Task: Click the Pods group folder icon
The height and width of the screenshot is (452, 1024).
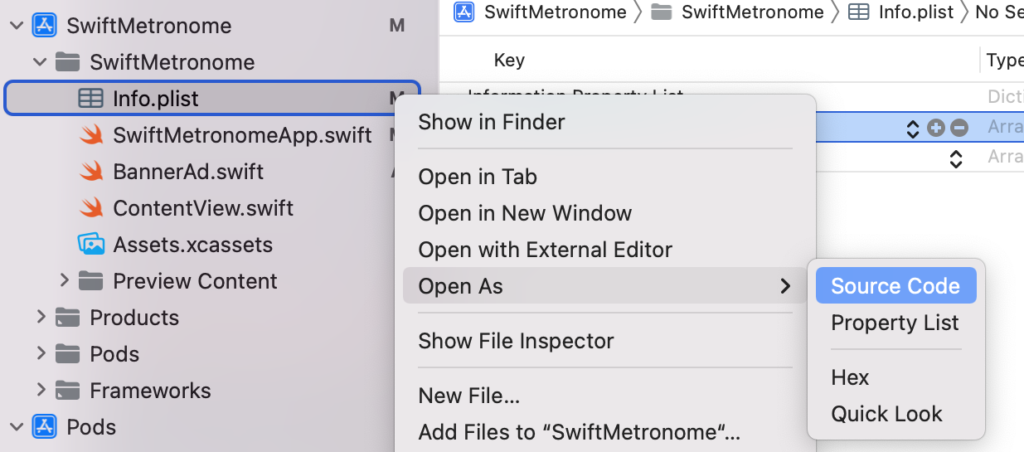Action: 67,354
